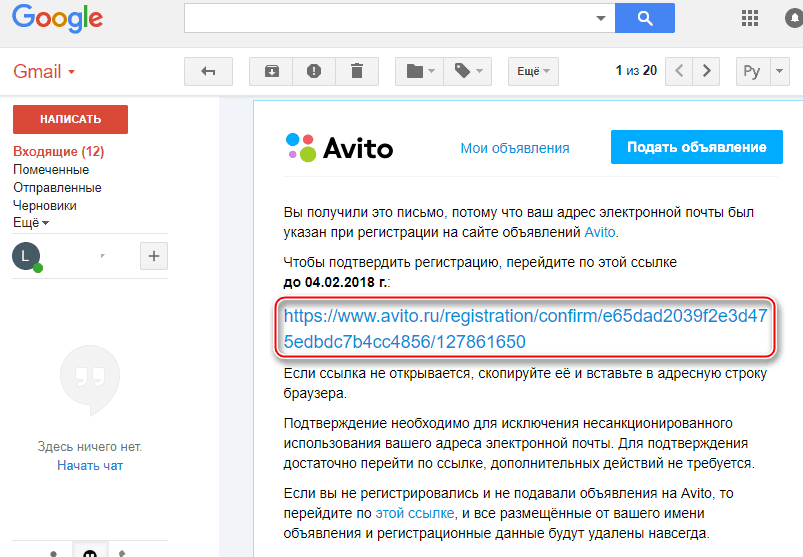This screenshot has height=557, width=803.
Task: Go to the previous email arrow
Action: pyautogui.click(x=680, y=71)
